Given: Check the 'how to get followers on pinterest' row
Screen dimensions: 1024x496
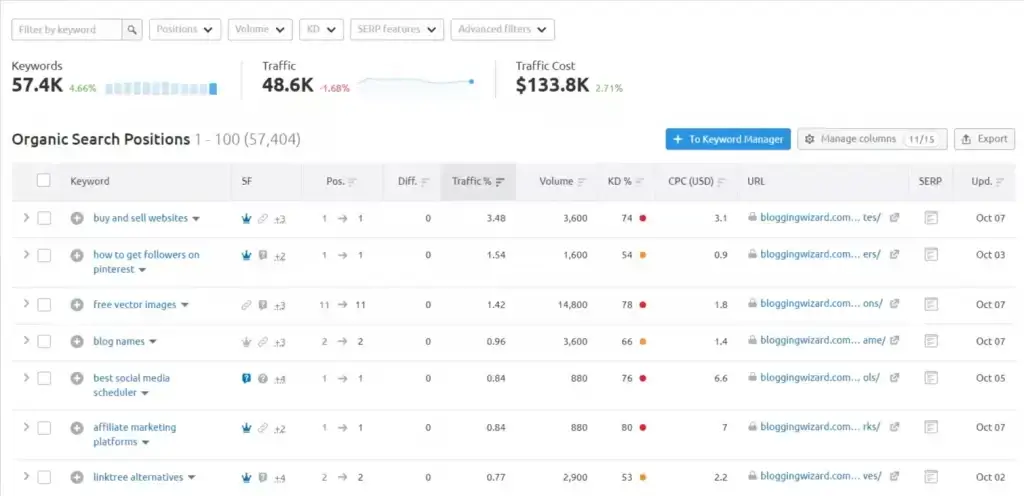Looking at the screenshot, I should tap(44, 255).
